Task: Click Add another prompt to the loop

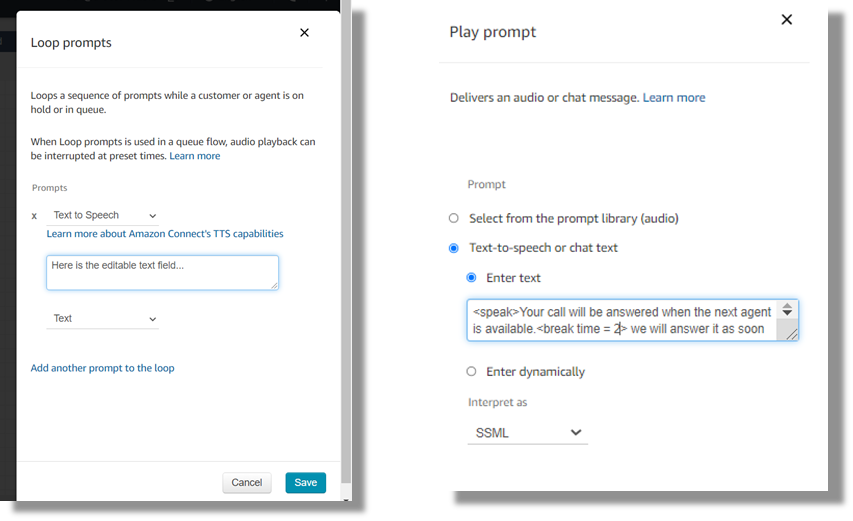Action: pos(102,368)
